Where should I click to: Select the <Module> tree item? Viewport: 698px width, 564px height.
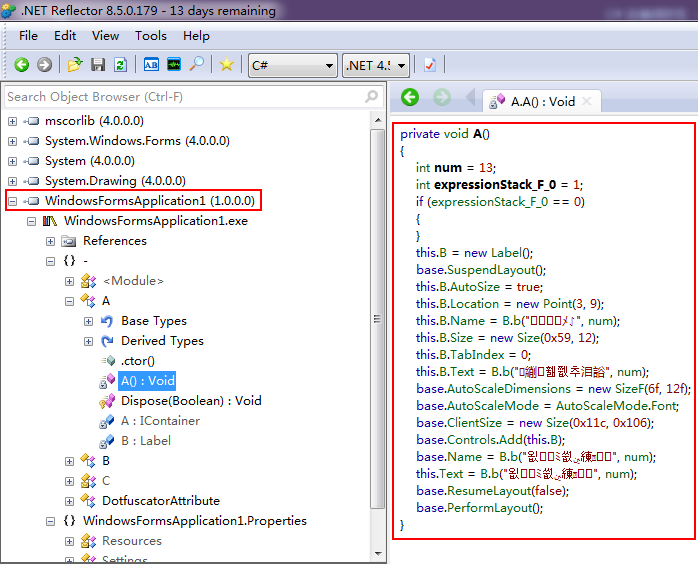[133, 281]
